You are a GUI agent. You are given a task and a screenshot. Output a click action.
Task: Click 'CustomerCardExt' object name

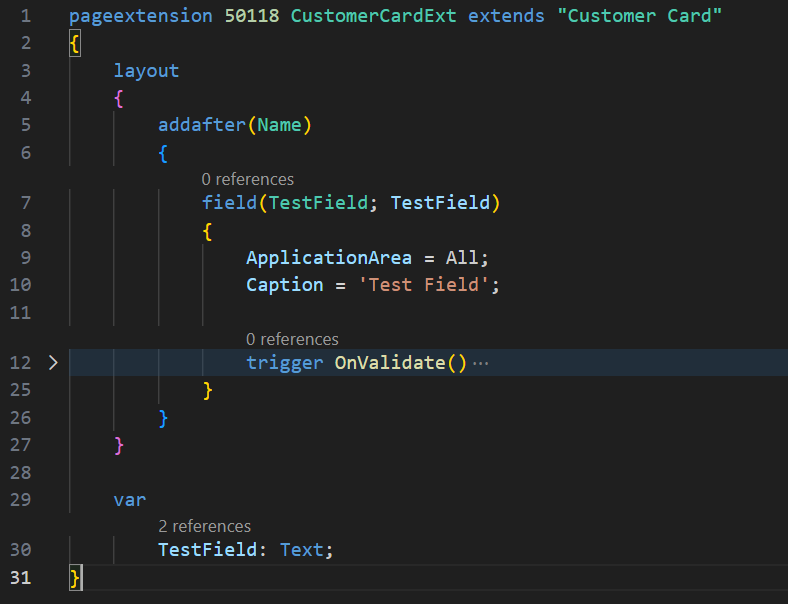[374, 17]
